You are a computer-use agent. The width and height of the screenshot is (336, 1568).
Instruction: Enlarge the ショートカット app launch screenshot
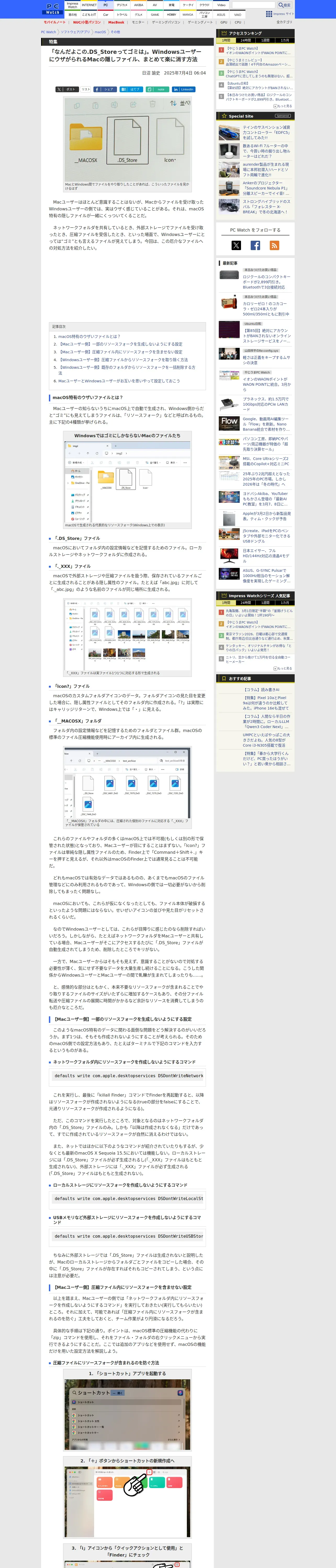[x=127, y=1415]
